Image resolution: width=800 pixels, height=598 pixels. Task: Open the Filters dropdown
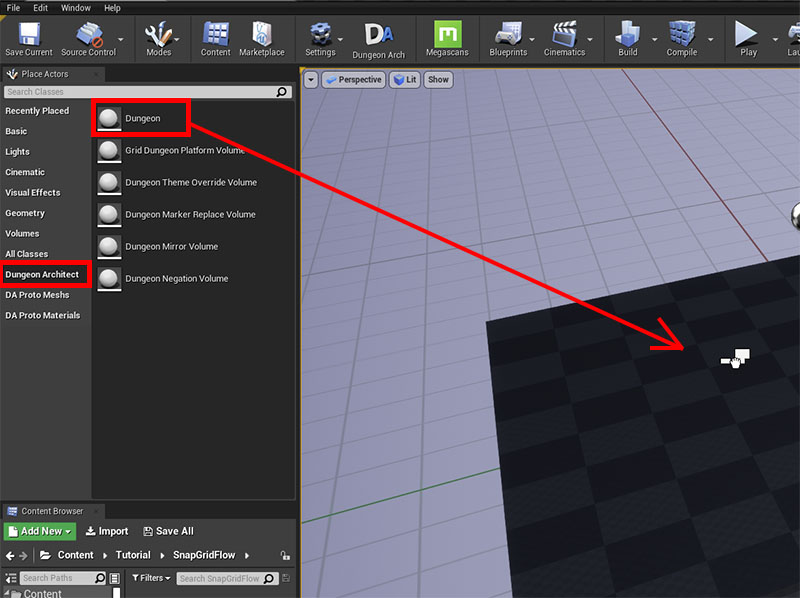(x=151, y=578)
